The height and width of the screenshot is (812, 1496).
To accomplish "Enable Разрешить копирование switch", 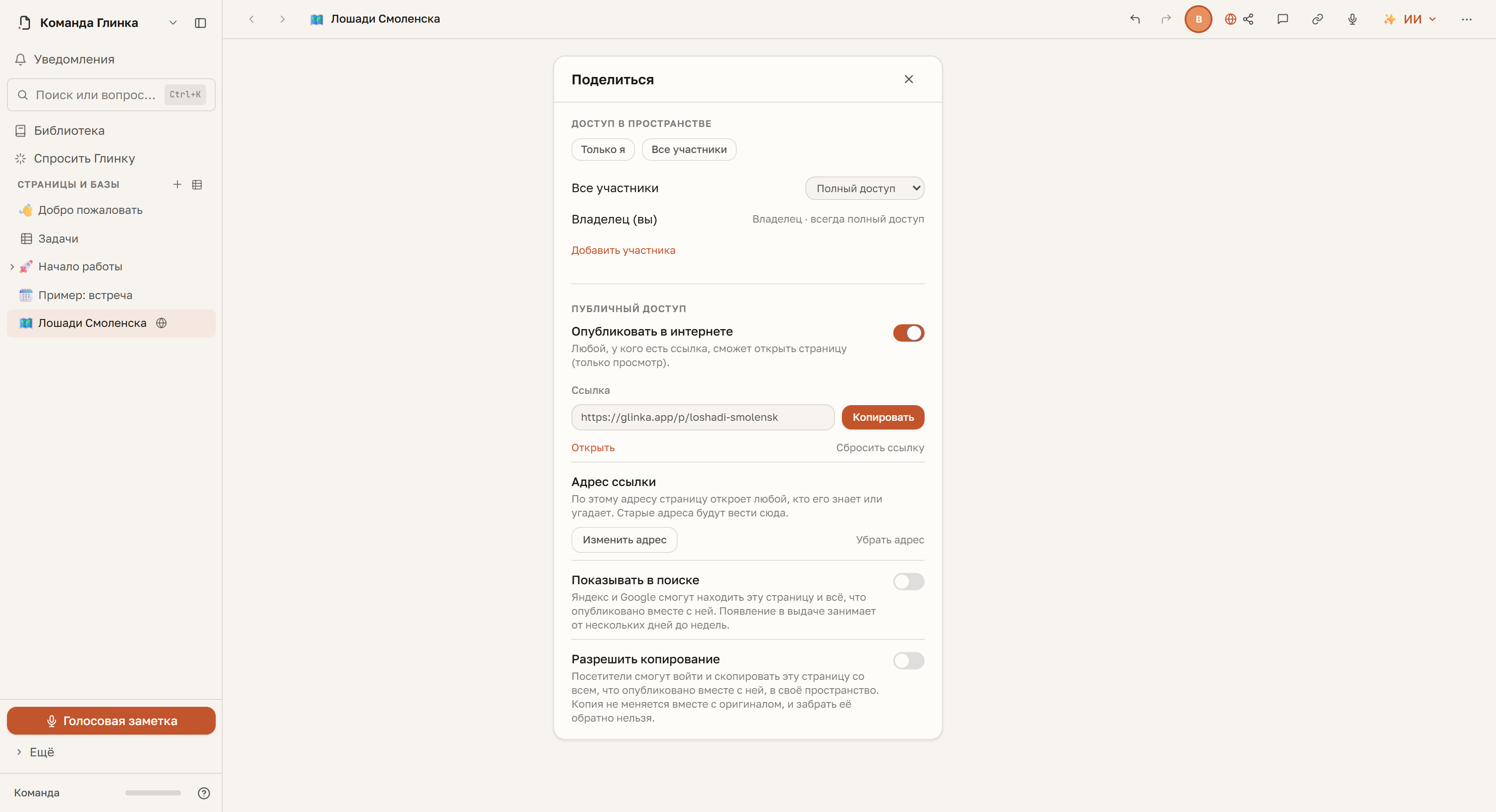I will coord(908,660).
